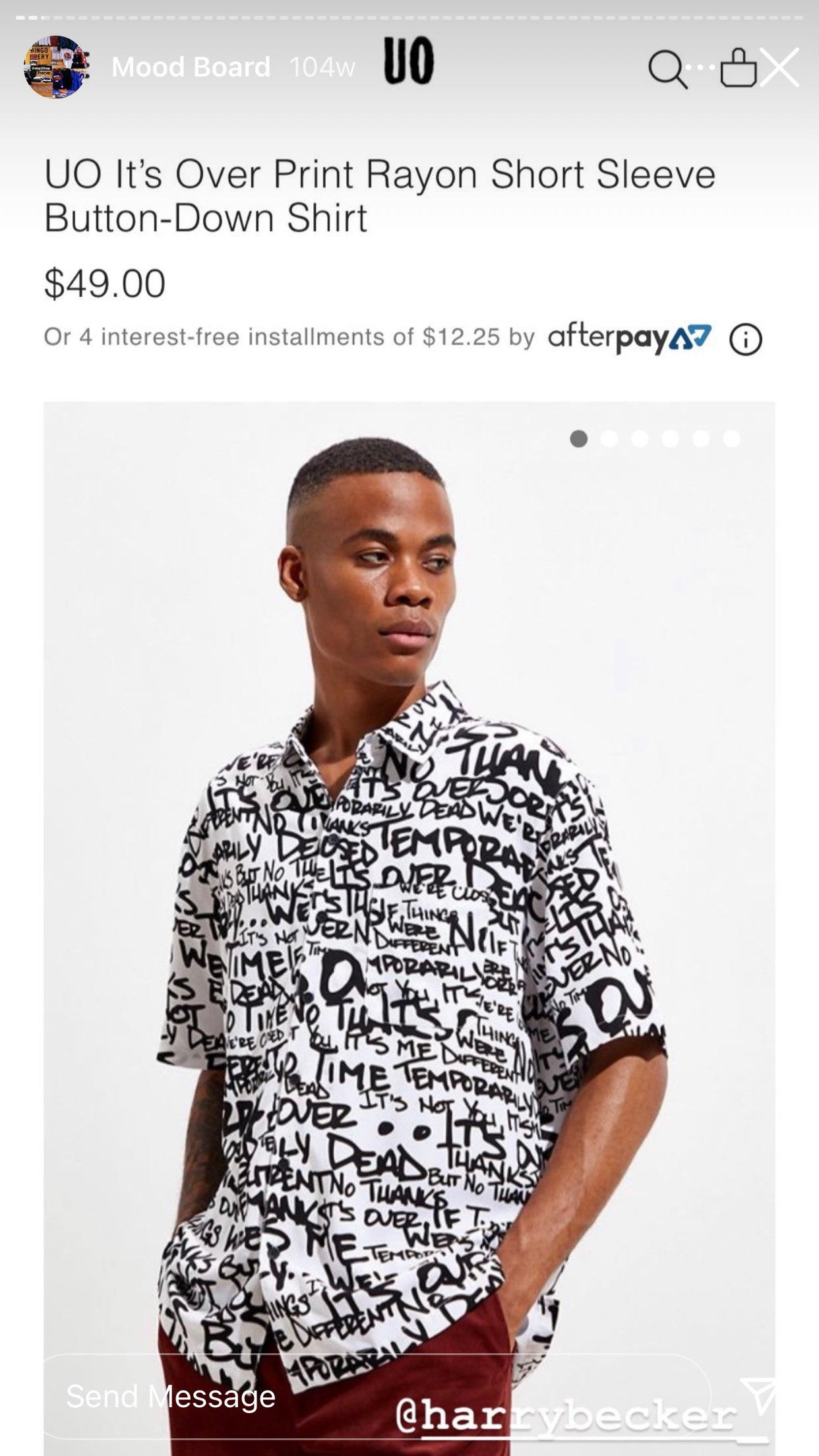819x1456 pixels.
Task: Tap the UO It's Over shirt title
Action: tap(380, 196)
